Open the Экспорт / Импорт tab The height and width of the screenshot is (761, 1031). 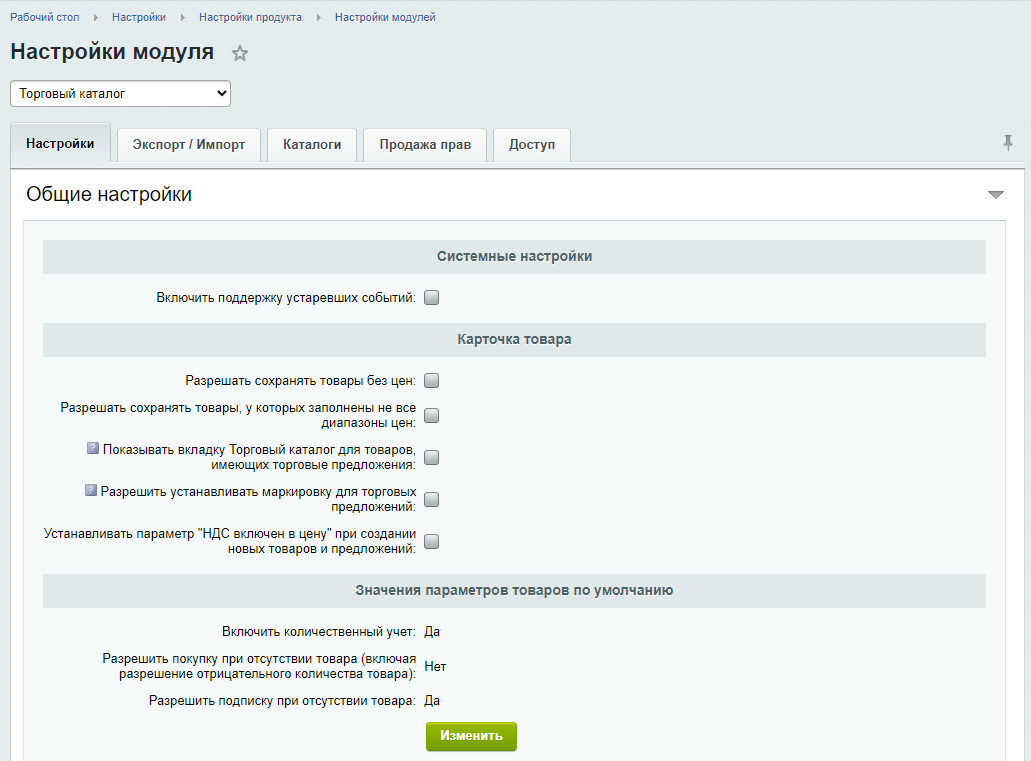189,145
